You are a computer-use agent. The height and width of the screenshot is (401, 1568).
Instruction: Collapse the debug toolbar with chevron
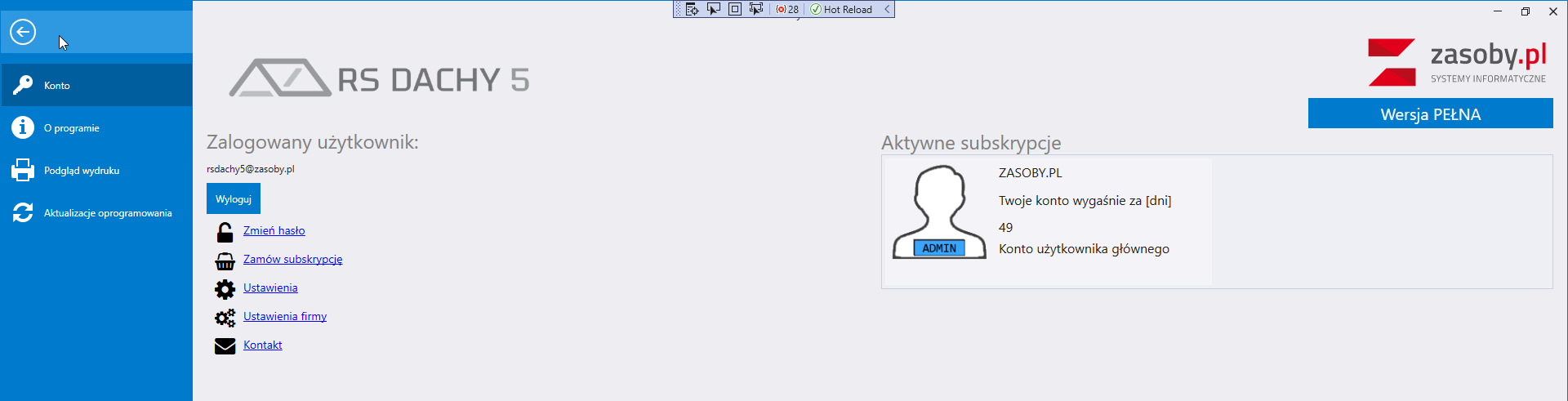(887, 9)
